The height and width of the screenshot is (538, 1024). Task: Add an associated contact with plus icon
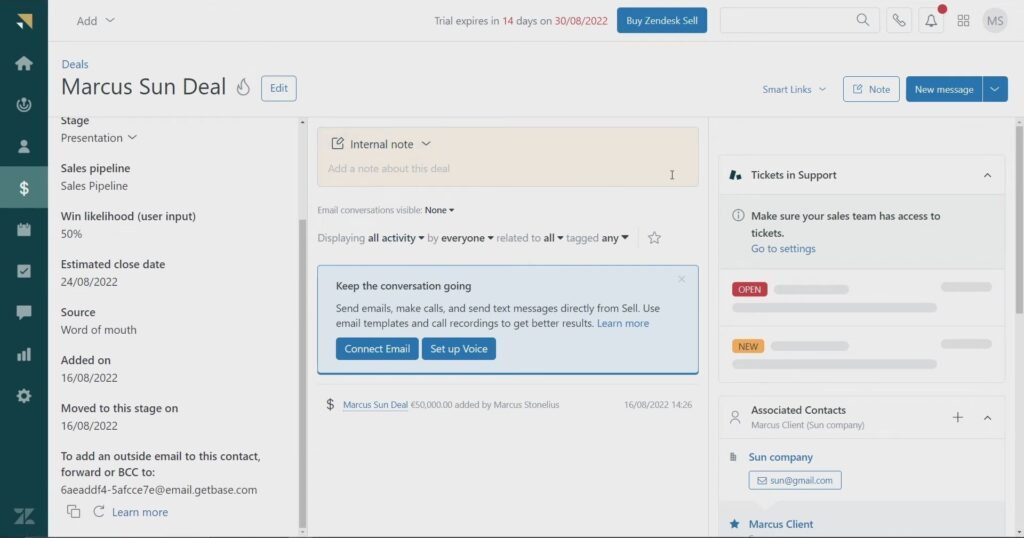point(957,417)
